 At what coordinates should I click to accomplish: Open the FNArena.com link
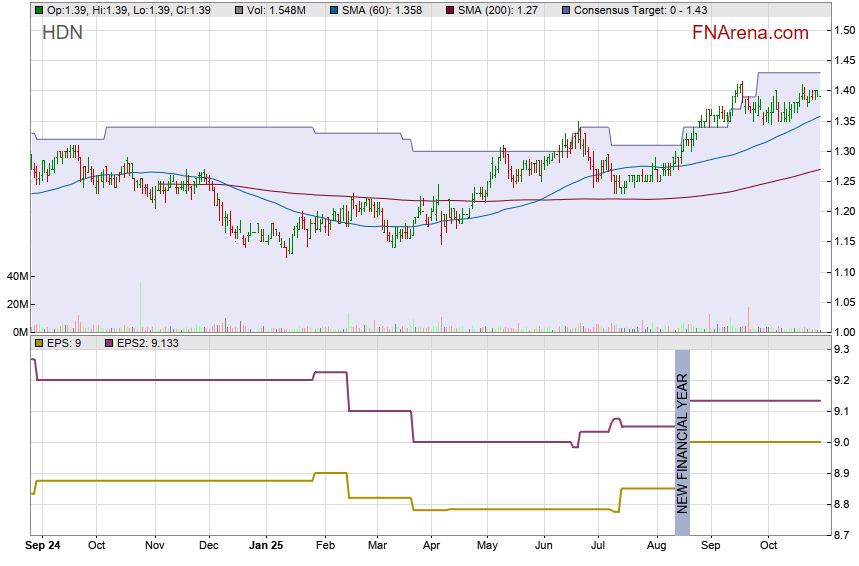pos(749,33)
